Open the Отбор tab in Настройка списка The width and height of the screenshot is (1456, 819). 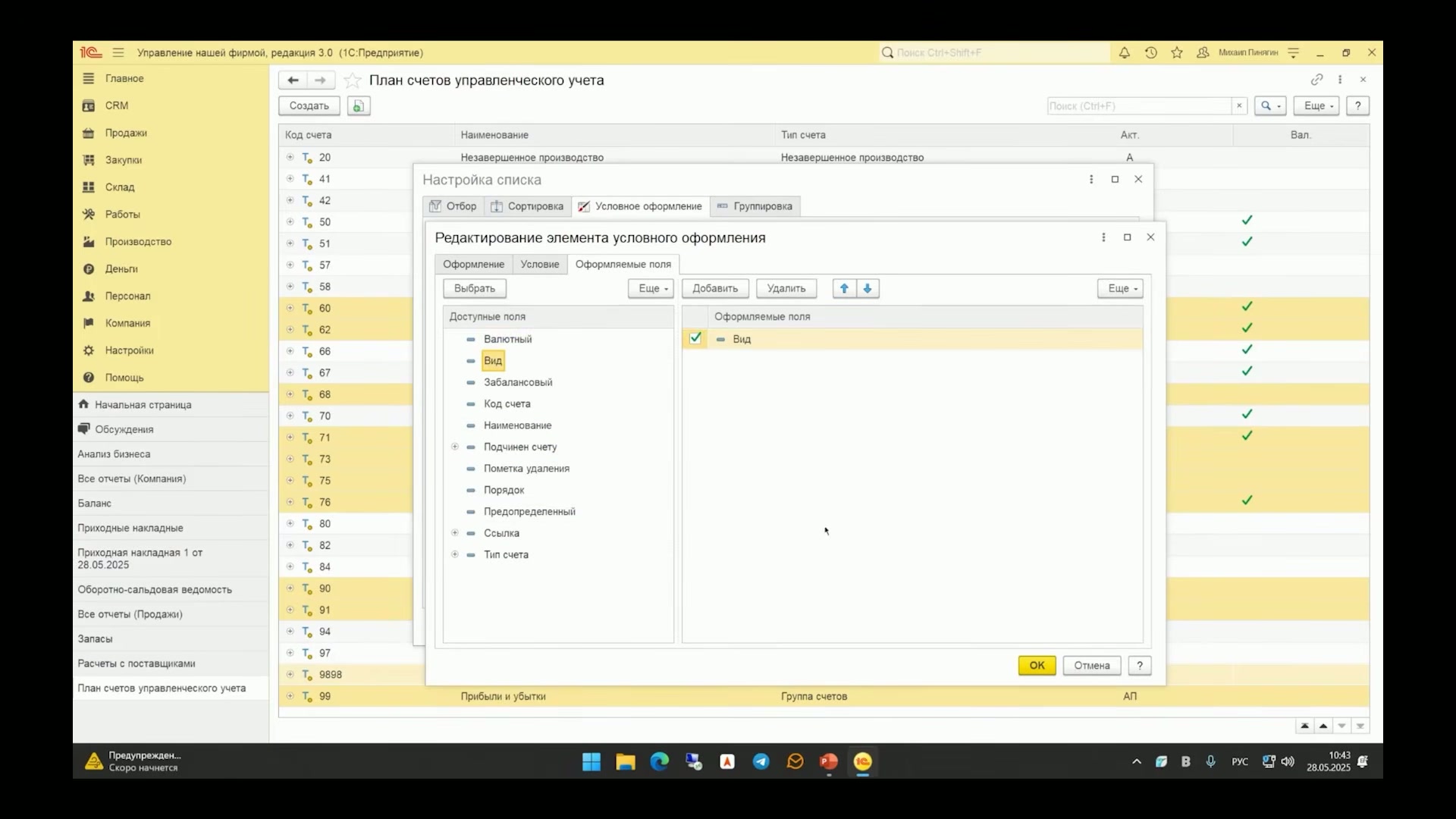pos(453,206)
